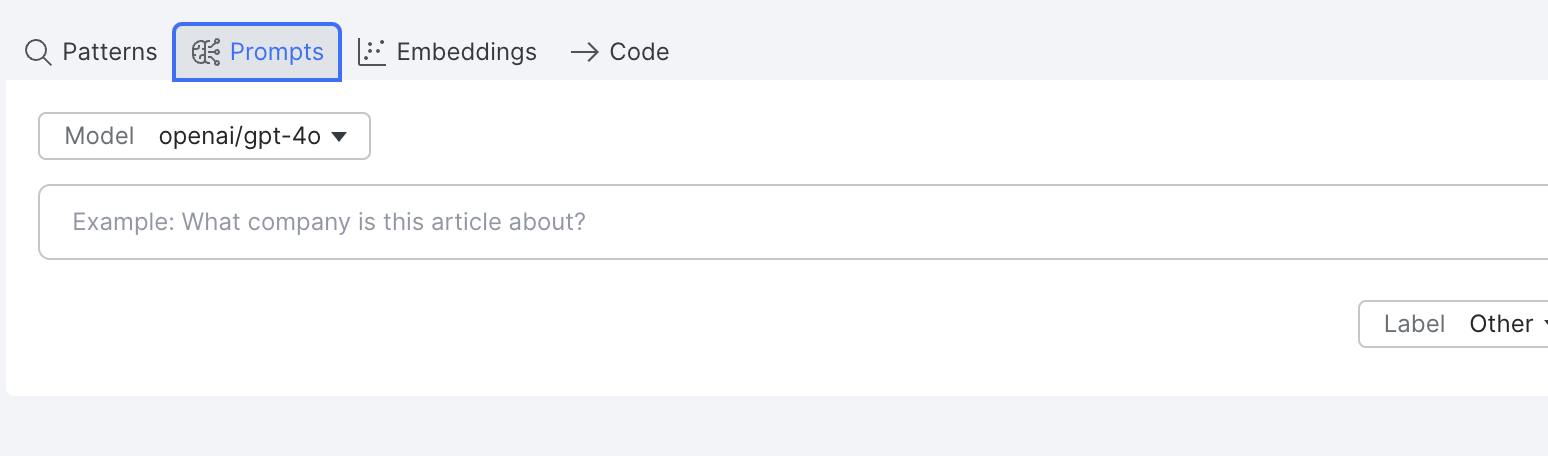Choose a different model from combo box

point(204,137)
